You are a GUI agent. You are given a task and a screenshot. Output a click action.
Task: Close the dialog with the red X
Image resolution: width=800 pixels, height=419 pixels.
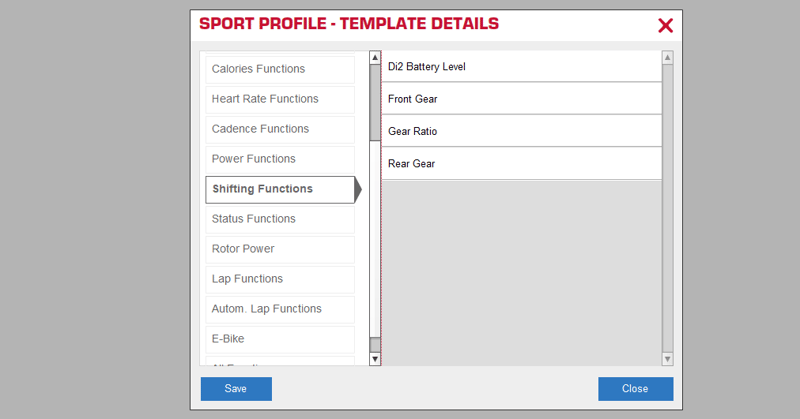[665, 26]
